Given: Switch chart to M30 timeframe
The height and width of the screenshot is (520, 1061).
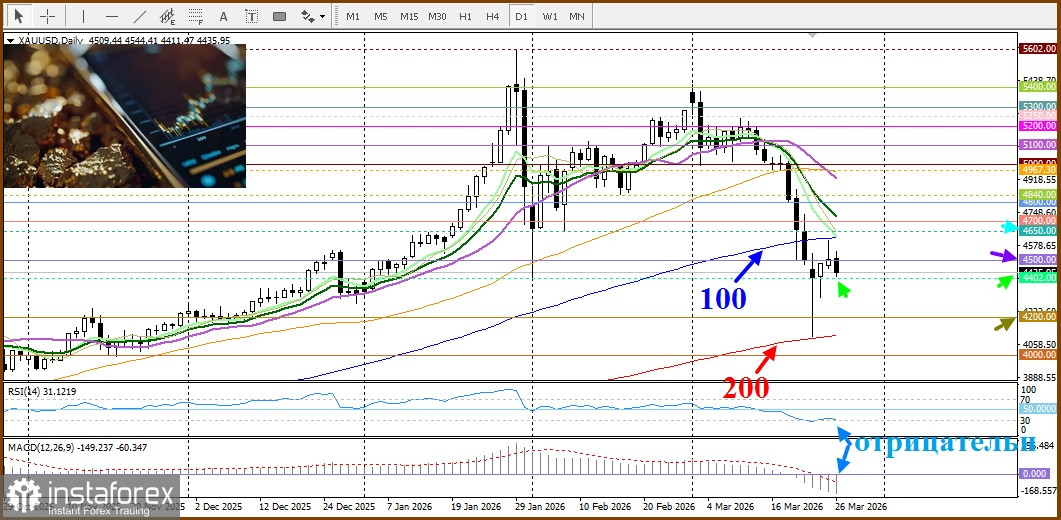Looking at the screenshot, I should coord(437,16).
